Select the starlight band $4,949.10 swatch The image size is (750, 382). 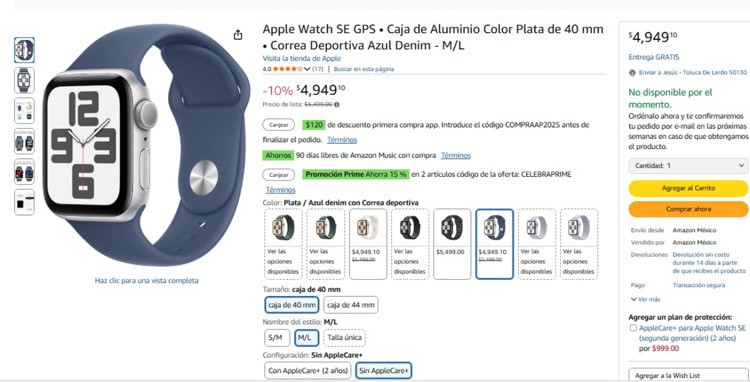pos(368,244)
